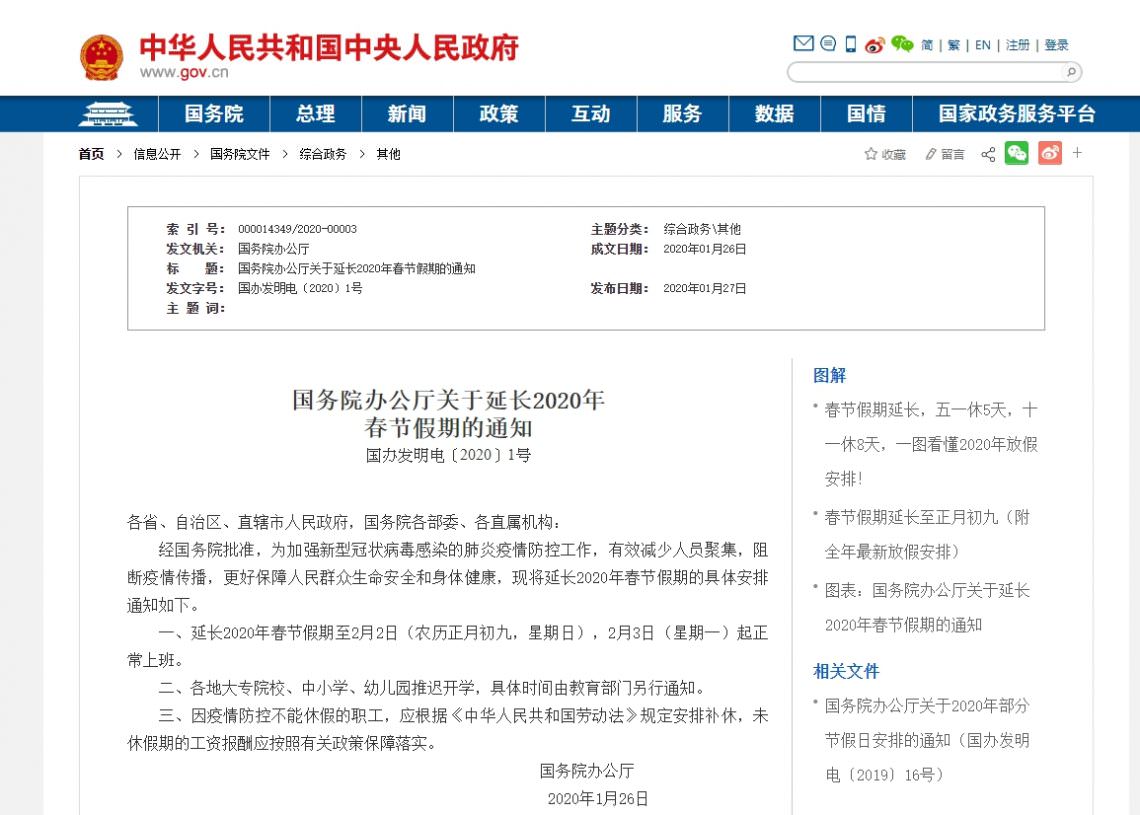
Task: Click index number 000014349/2020-00003
Action: [297, 229]
